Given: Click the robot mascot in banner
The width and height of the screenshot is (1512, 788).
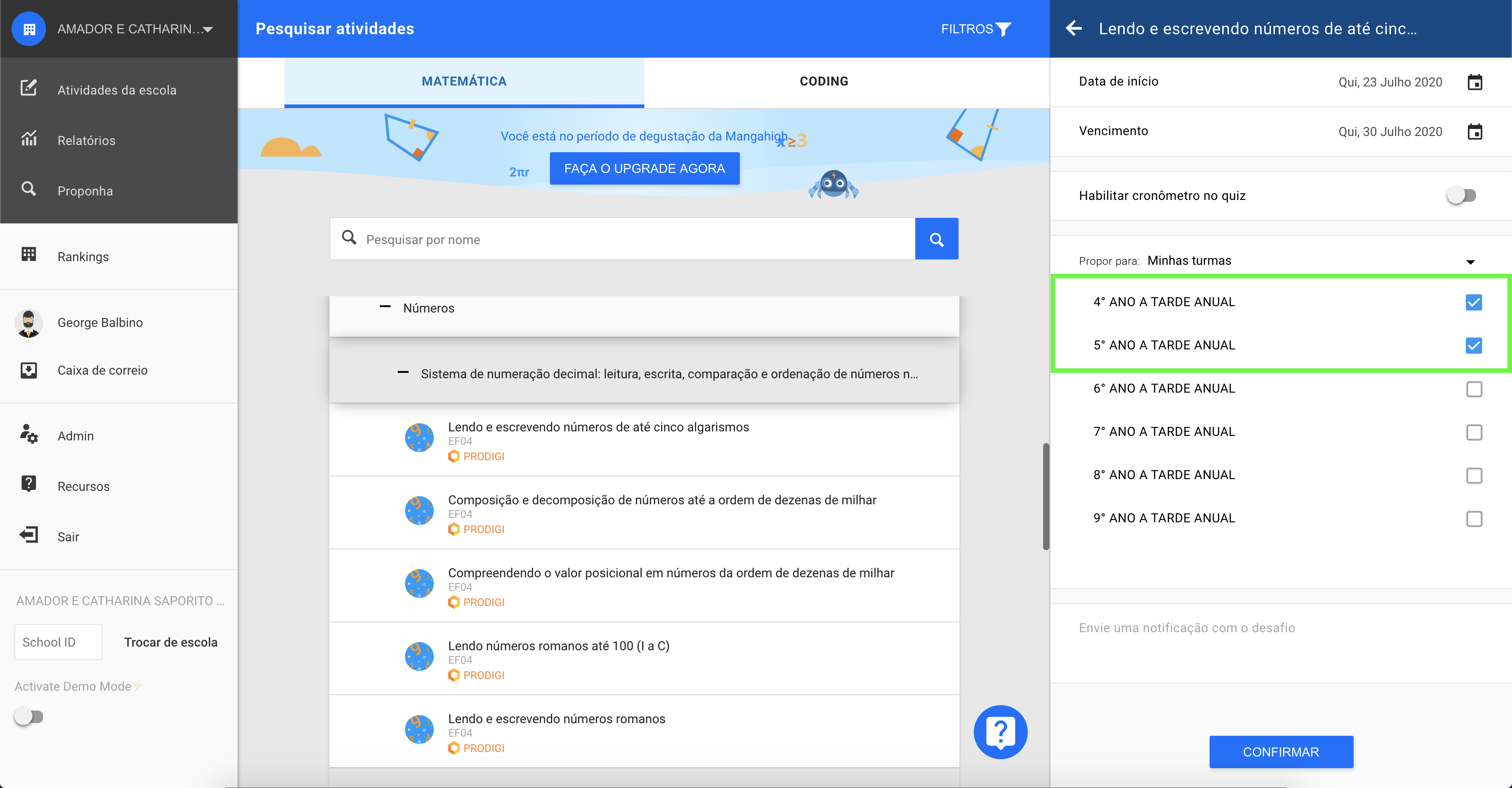Looking at the screenshot, I should pos(833,184).
